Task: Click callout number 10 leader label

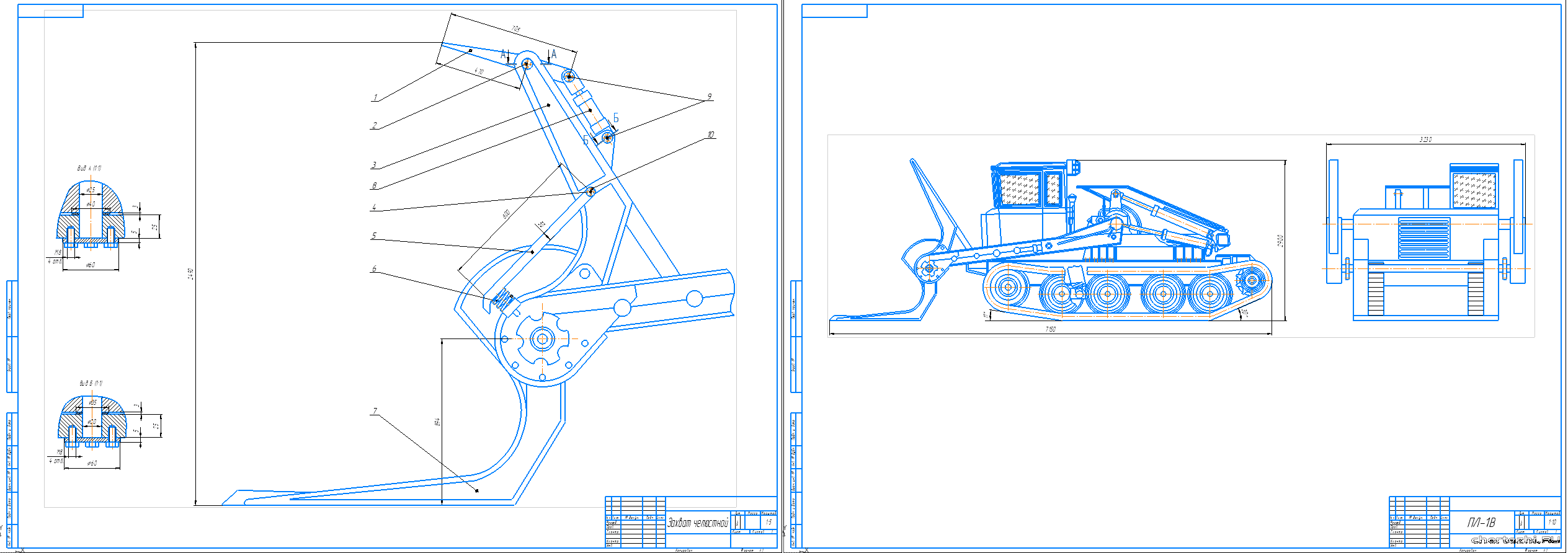Action: (710, 135)
